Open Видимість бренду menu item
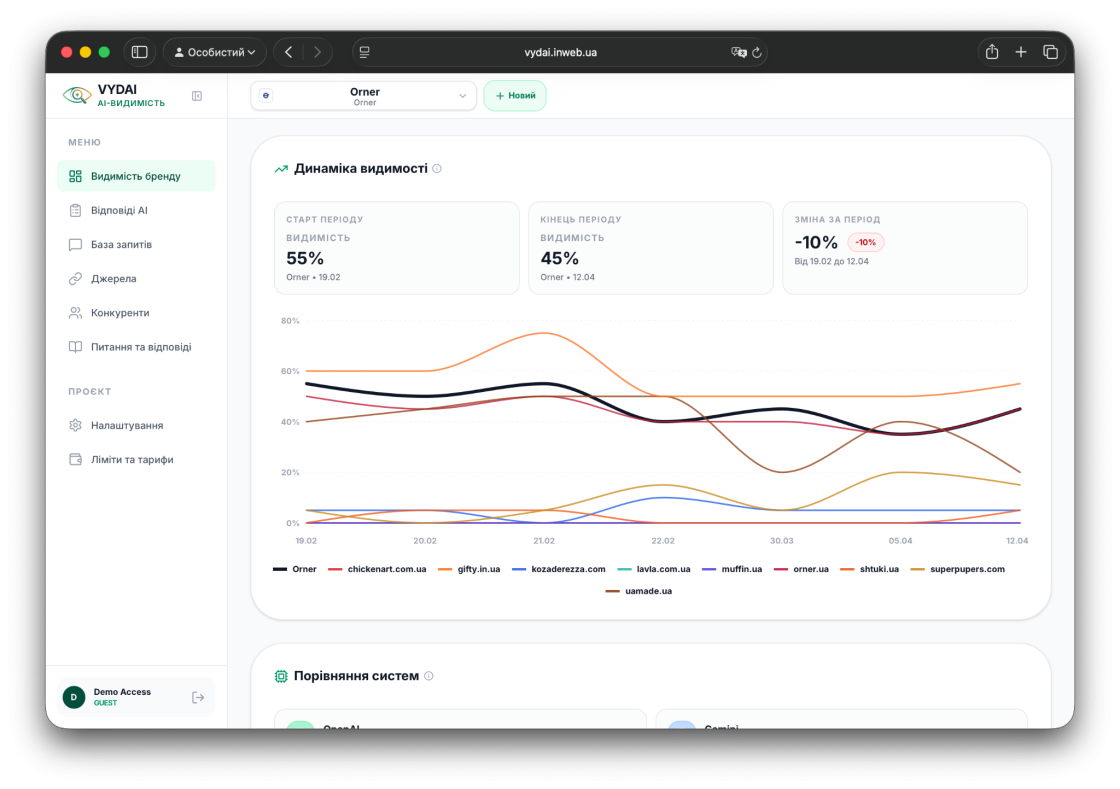 pyautogui.click(x=136, y=176)
